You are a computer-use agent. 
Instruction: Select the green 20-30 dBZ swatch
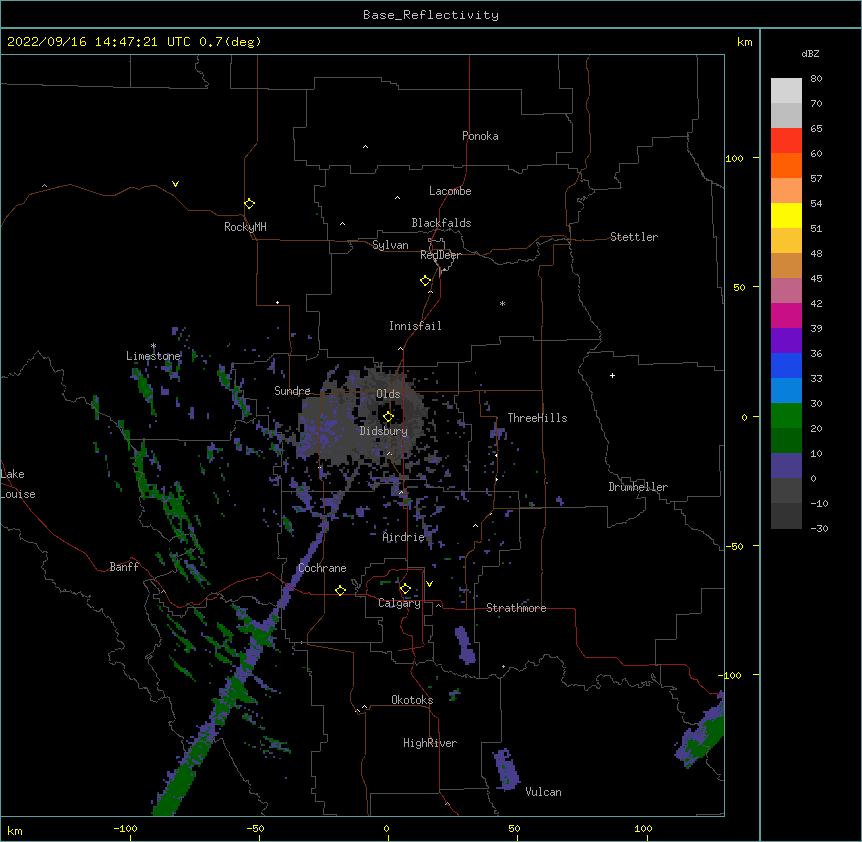click(x=786, y=416)
